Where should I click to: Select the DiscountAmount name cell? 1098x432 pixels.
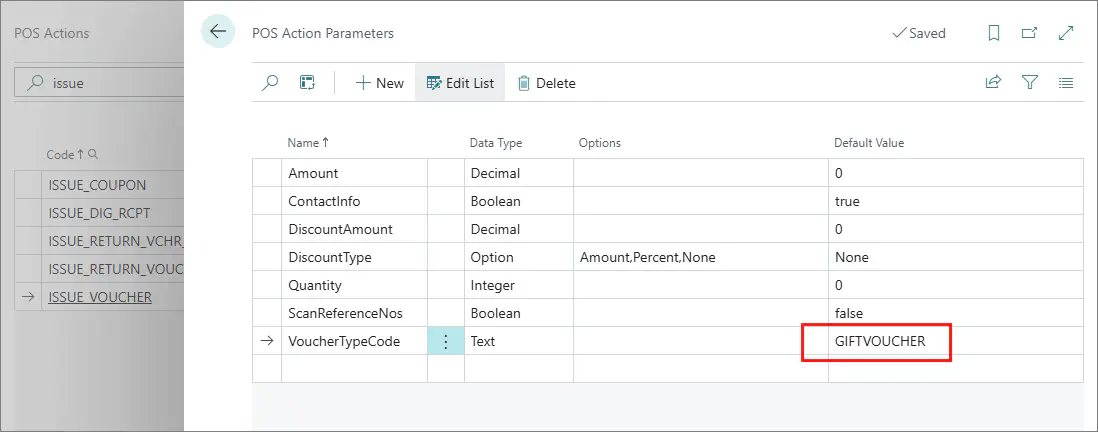pos(354,229)
